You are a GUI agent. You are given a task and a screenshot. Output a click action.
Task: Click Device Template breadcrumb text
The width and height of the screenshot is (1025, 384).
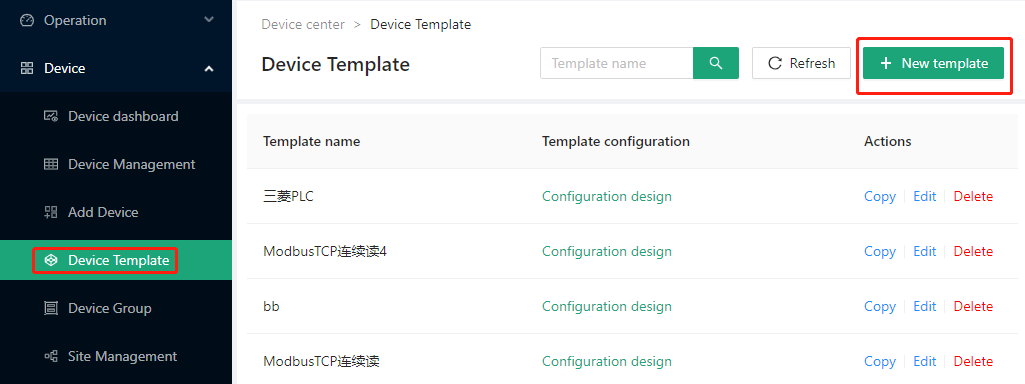(x=420, y=25)
